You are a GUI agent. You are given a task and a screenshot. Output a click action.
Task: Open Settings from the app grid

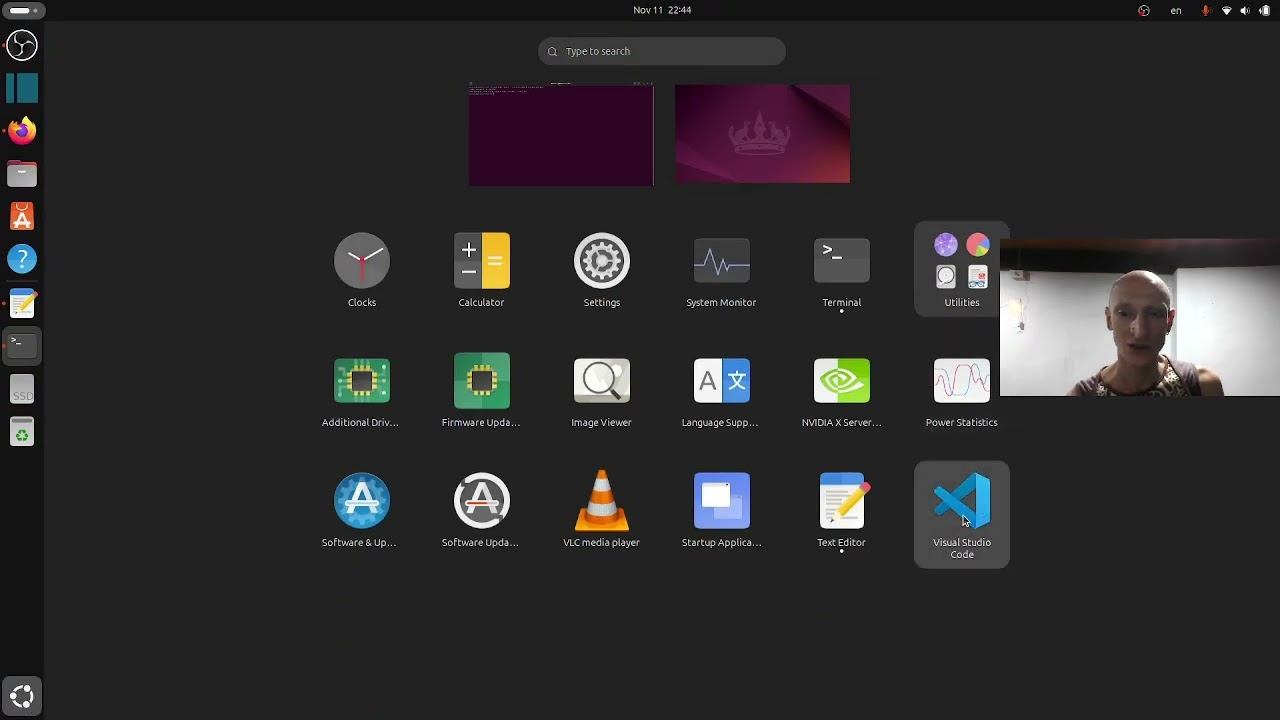click(x=601, y=268)
